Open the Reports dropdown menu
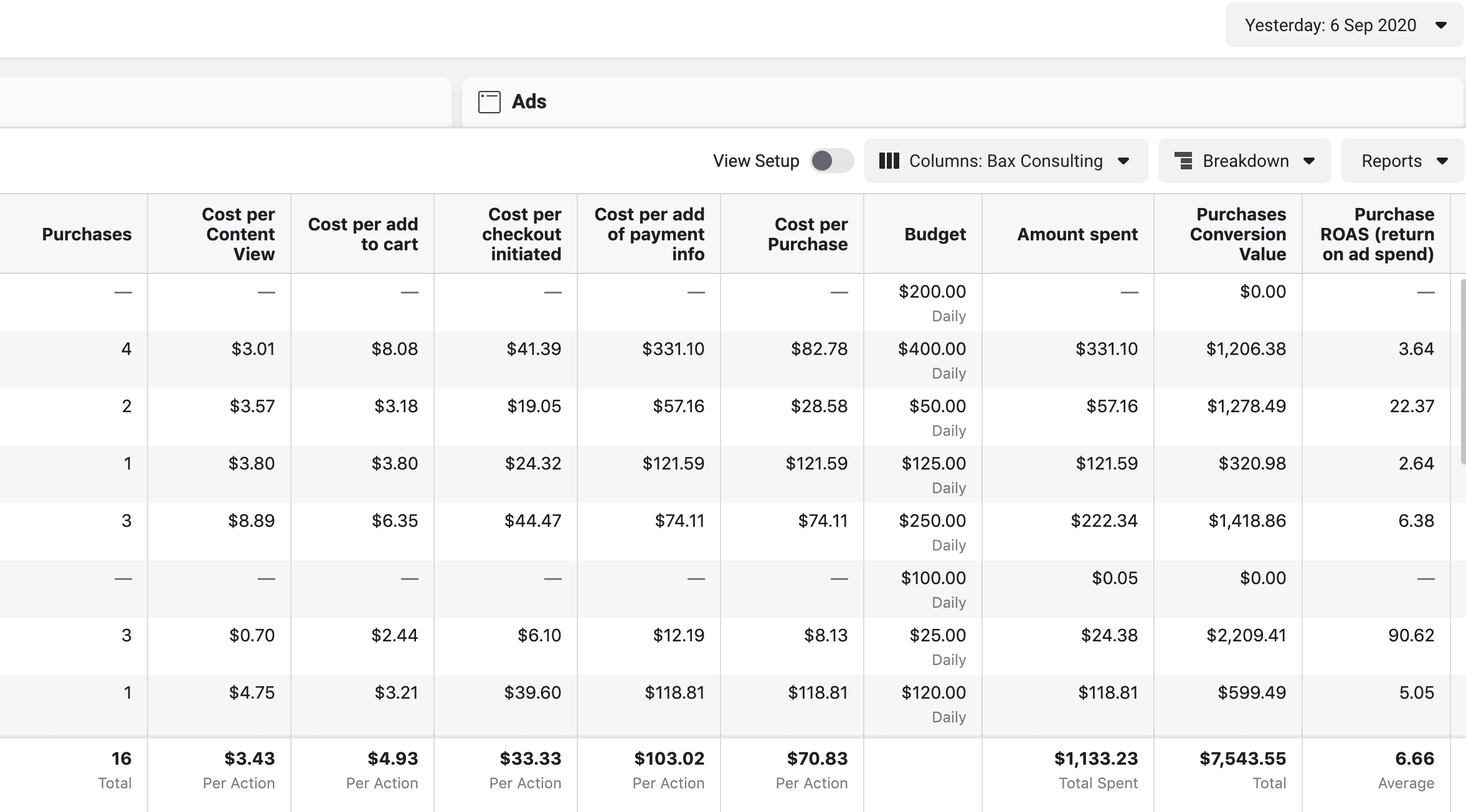 pos(1402,161)
